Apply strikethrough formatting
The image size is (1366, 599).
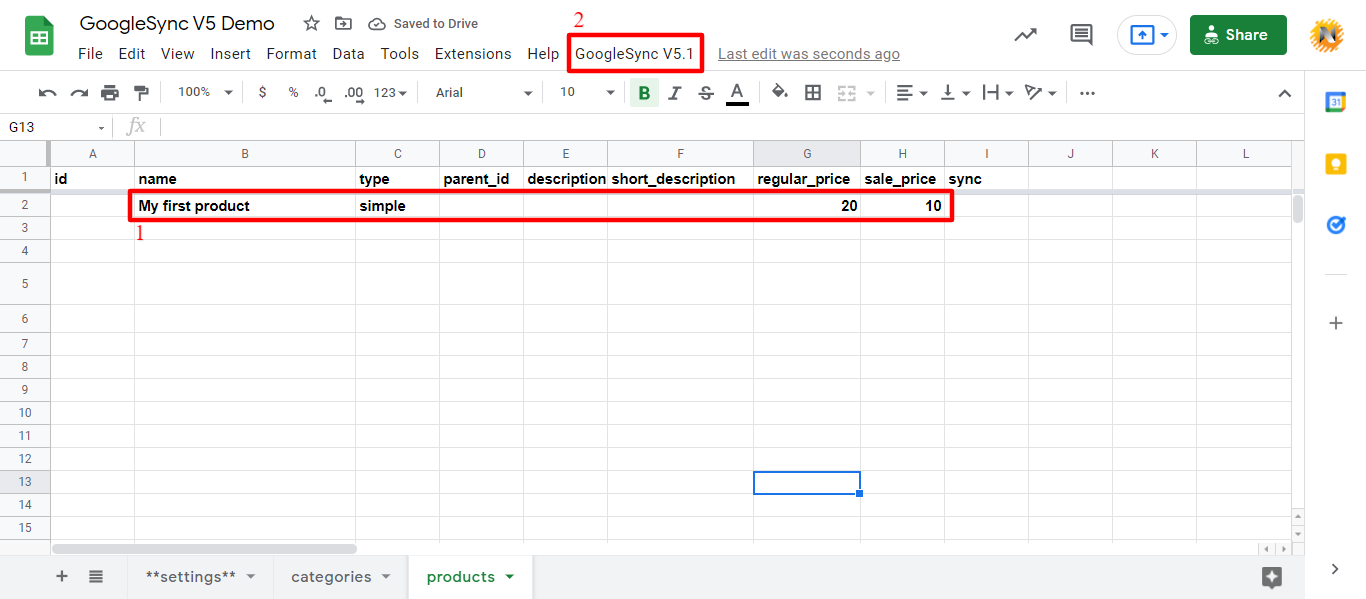707,92
